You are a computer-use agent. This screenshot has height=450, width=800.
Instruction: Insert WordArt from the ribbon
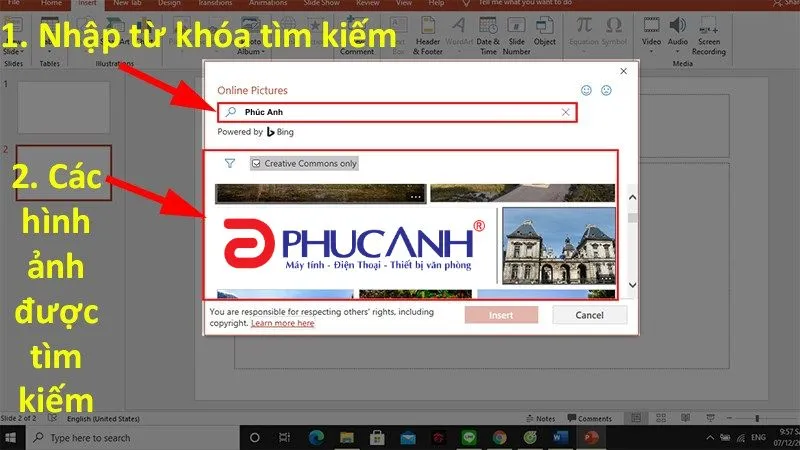459,32
